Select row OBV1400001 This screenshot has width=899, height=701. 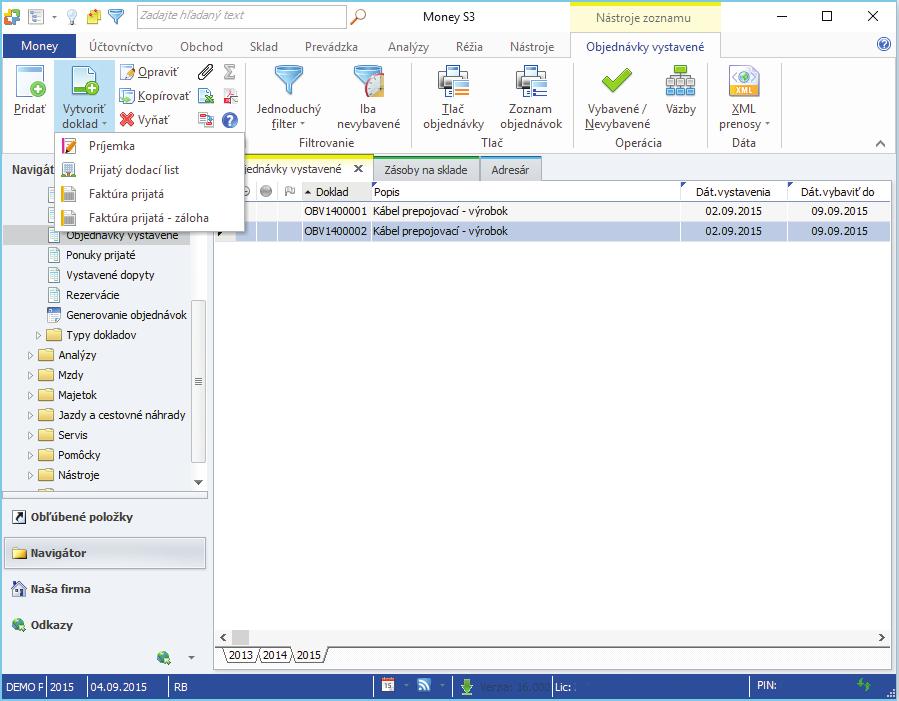[x=553, y=211]
